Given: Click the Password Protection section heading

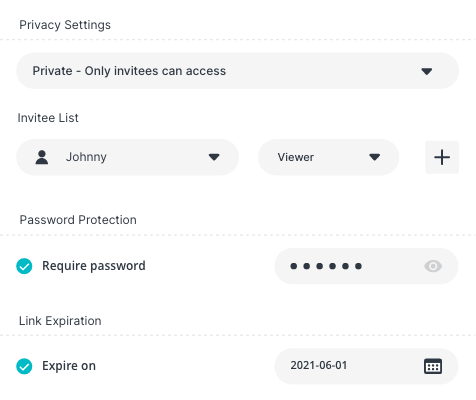Looking at the screenshot, I should click(x=78, y=220).
